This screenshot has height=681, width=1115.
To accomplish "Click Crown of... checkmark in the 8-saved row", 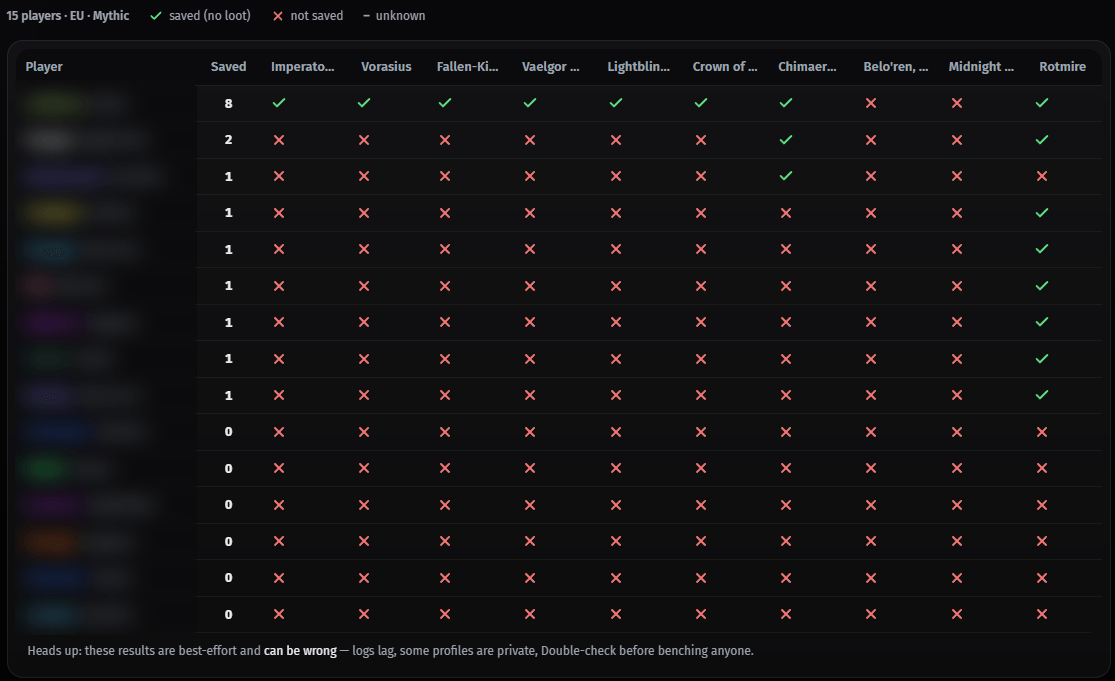I will coord(701,103).
